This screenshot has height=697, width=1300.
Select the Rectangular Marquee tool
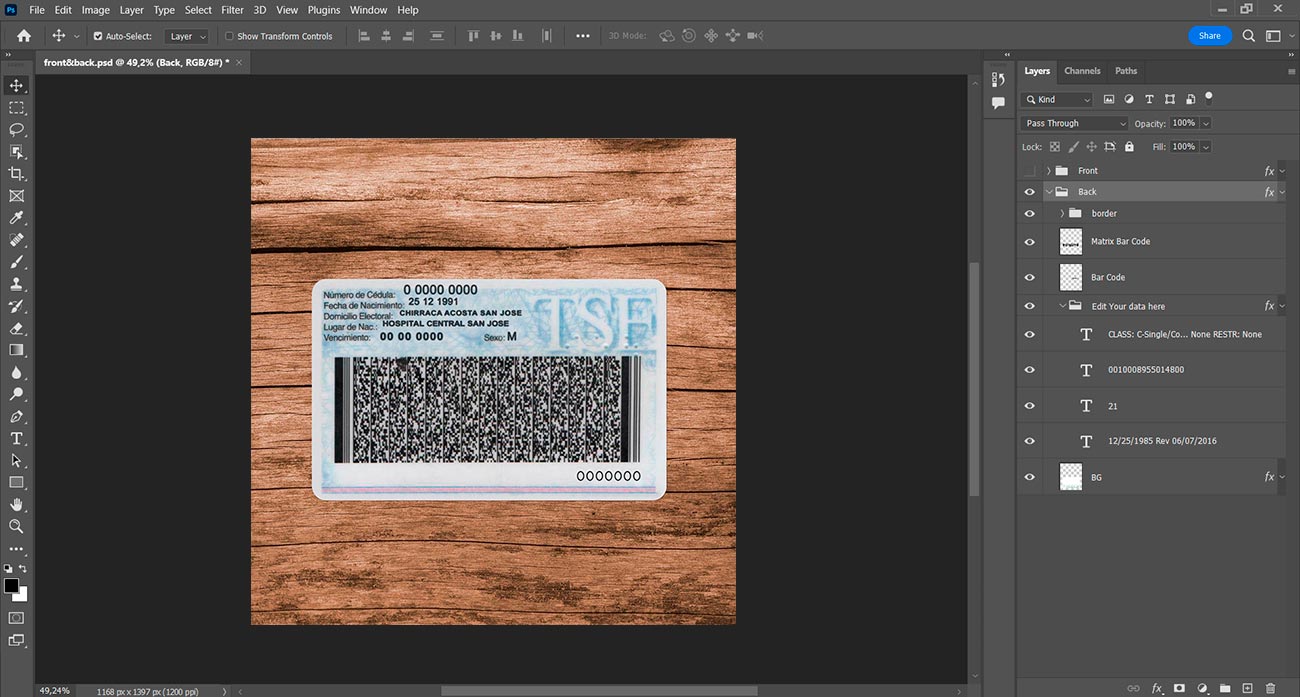coord(16,108)
